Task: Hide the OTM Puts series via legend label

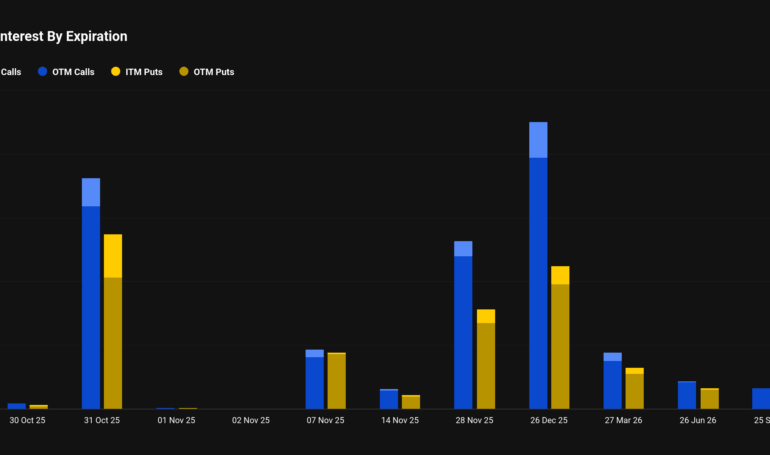Action: click(x=213, y=72)
